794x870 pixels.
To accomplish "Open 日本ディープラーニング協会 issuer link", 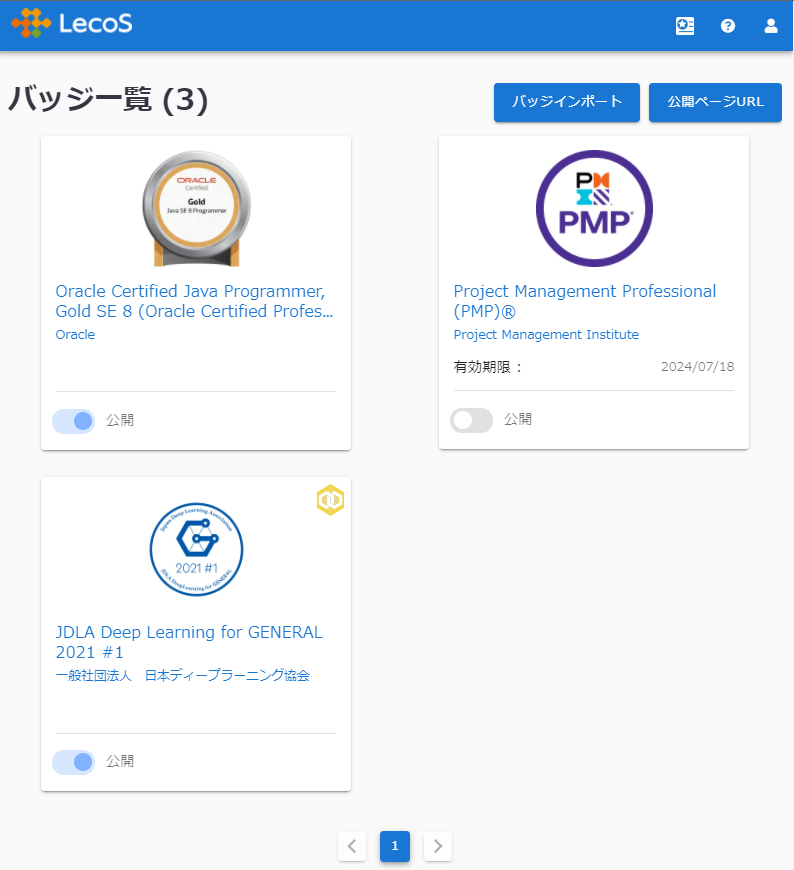I will pyautogui.click(x=183, y=675).
